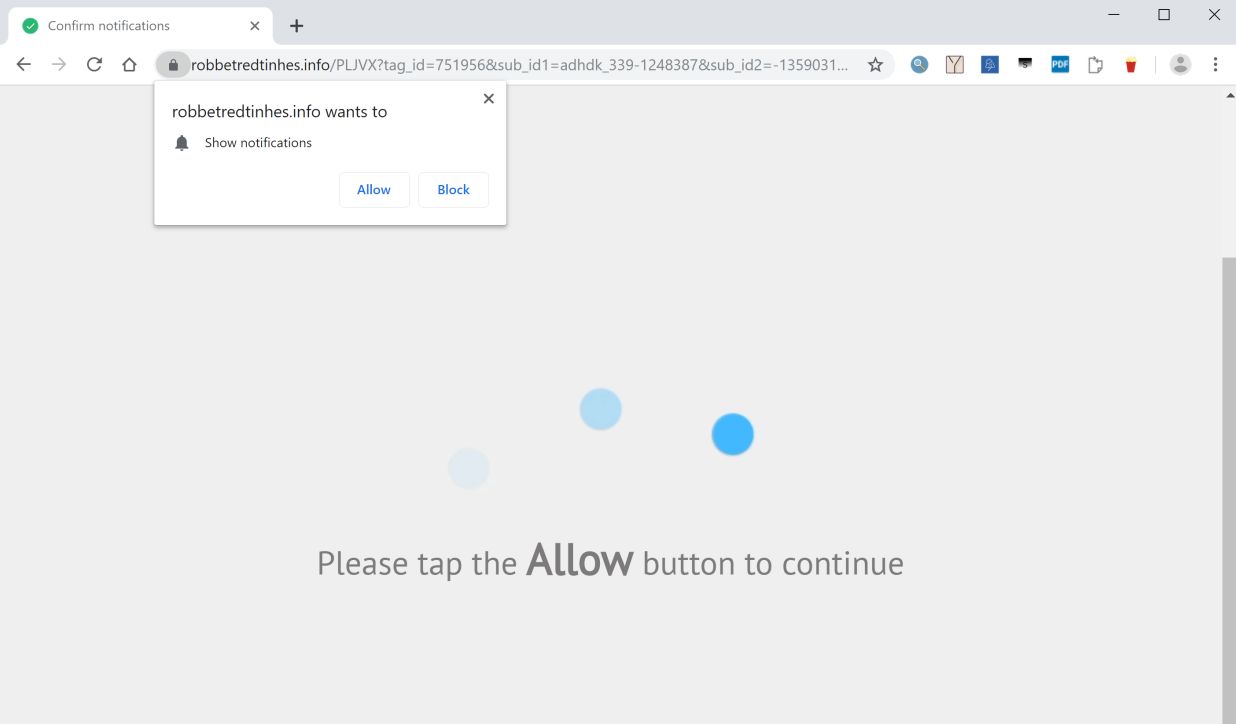Open a new tab with plus button
Screen dimensions: 1236x724
pos(296,26)
